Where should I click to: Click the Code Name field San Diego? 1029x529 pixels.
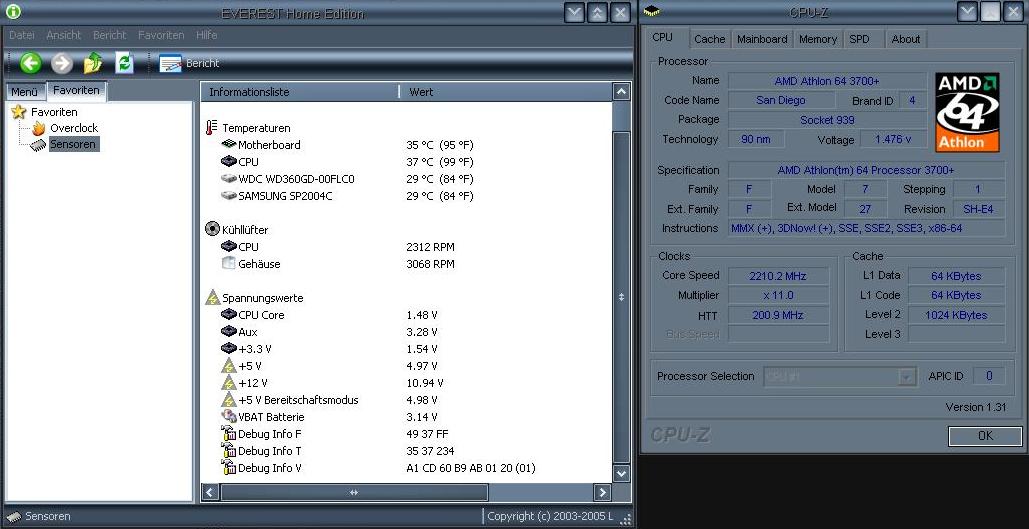point(781,100)
